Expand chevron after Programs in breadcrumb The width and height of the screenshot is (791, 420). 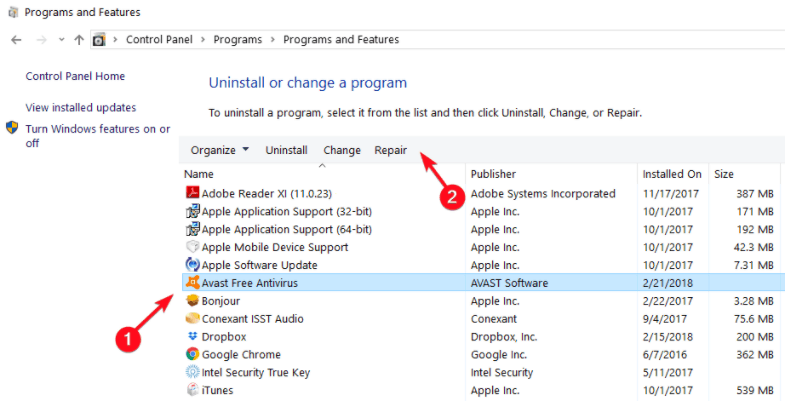tap(272, 39)
